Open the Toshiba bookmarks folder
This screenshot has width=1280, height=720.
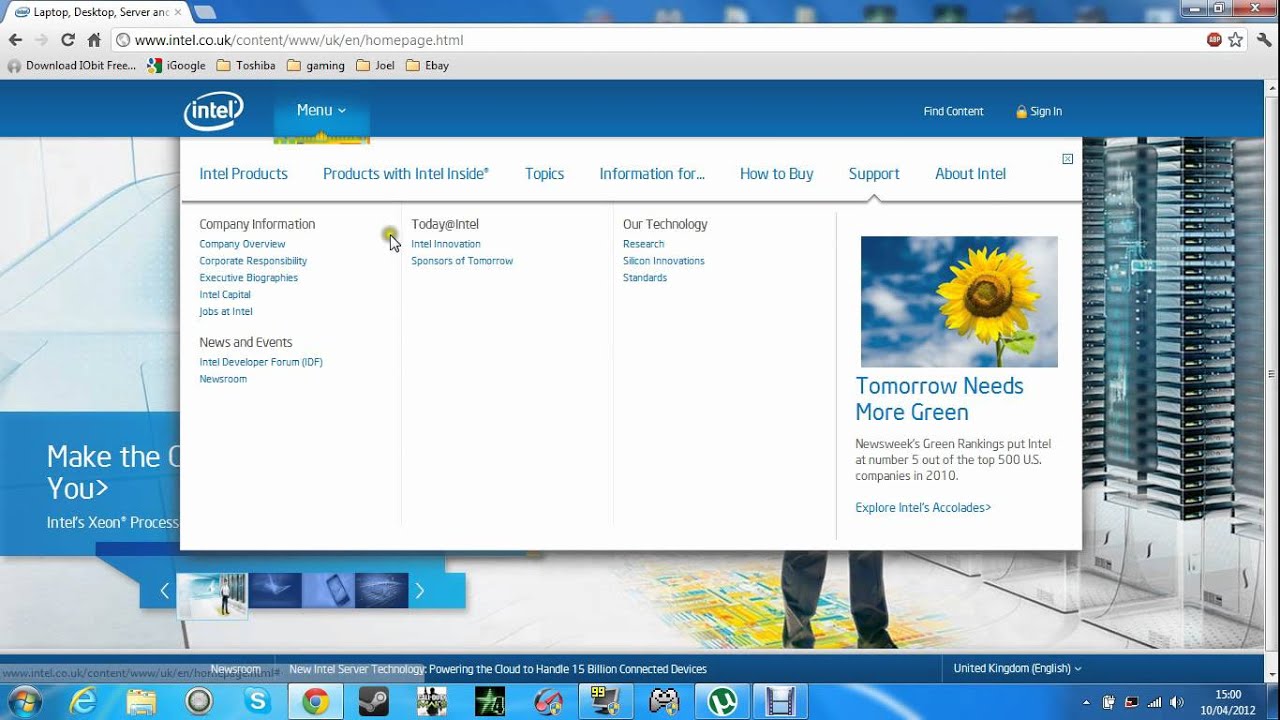246,66
